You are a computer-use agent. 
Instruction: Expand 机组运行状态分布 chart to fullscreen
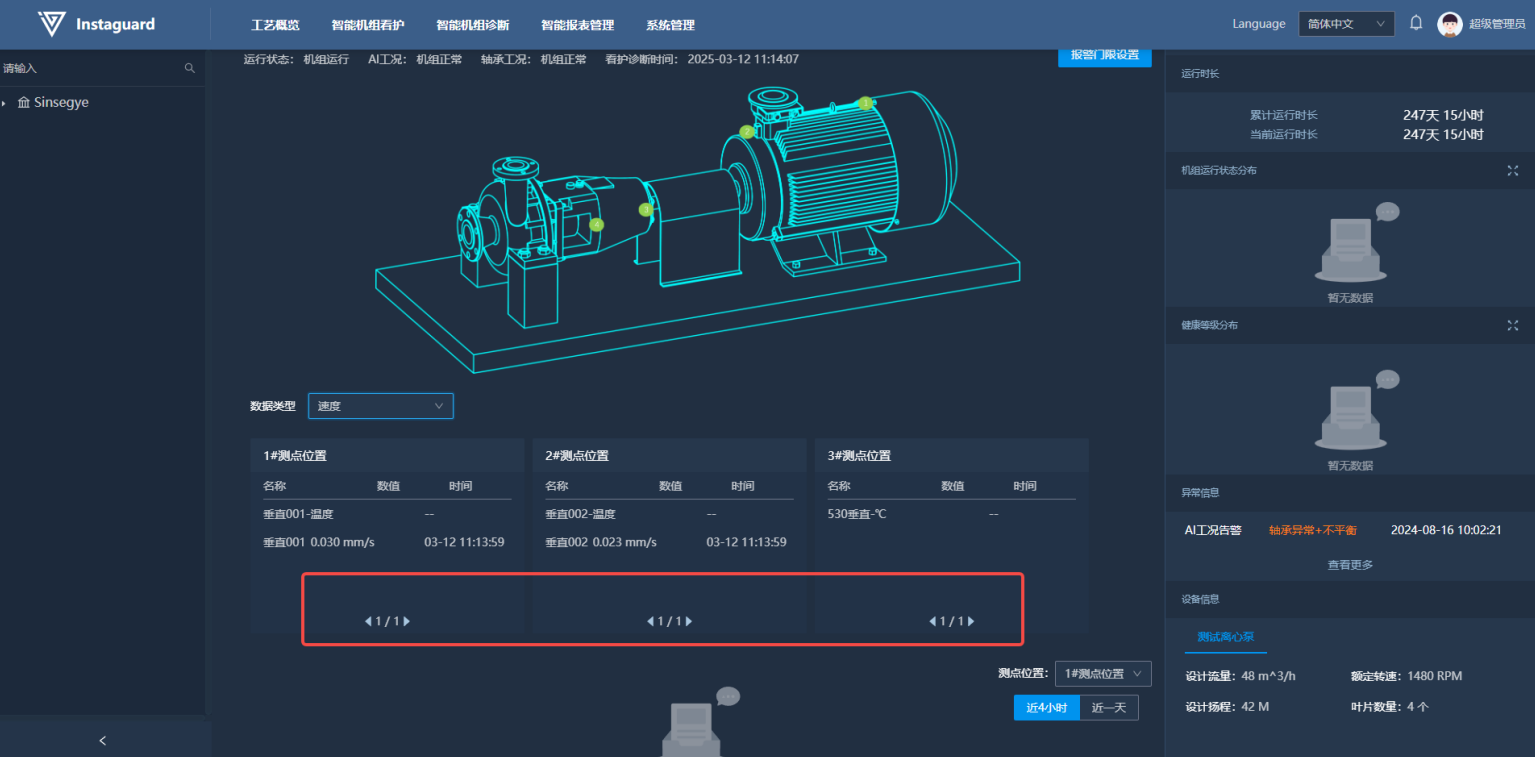tap(1512, 170)
